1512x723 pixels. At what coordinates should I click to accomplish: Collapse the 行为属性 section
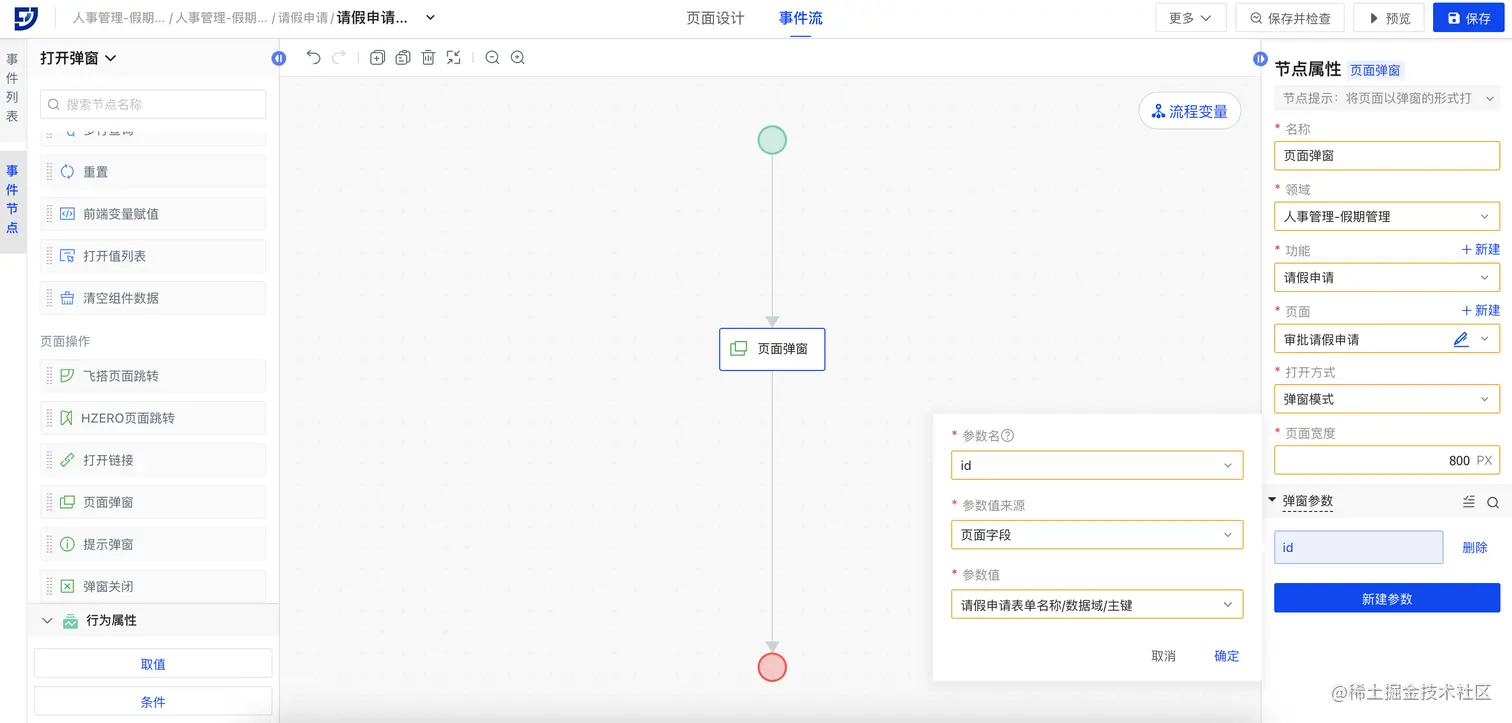tap(47, 621)
